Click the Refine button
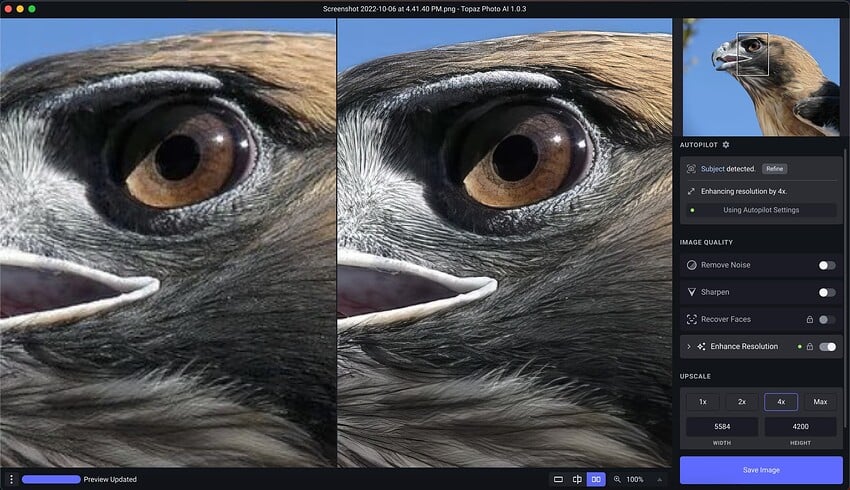850x490 pixels. point(775,169)
